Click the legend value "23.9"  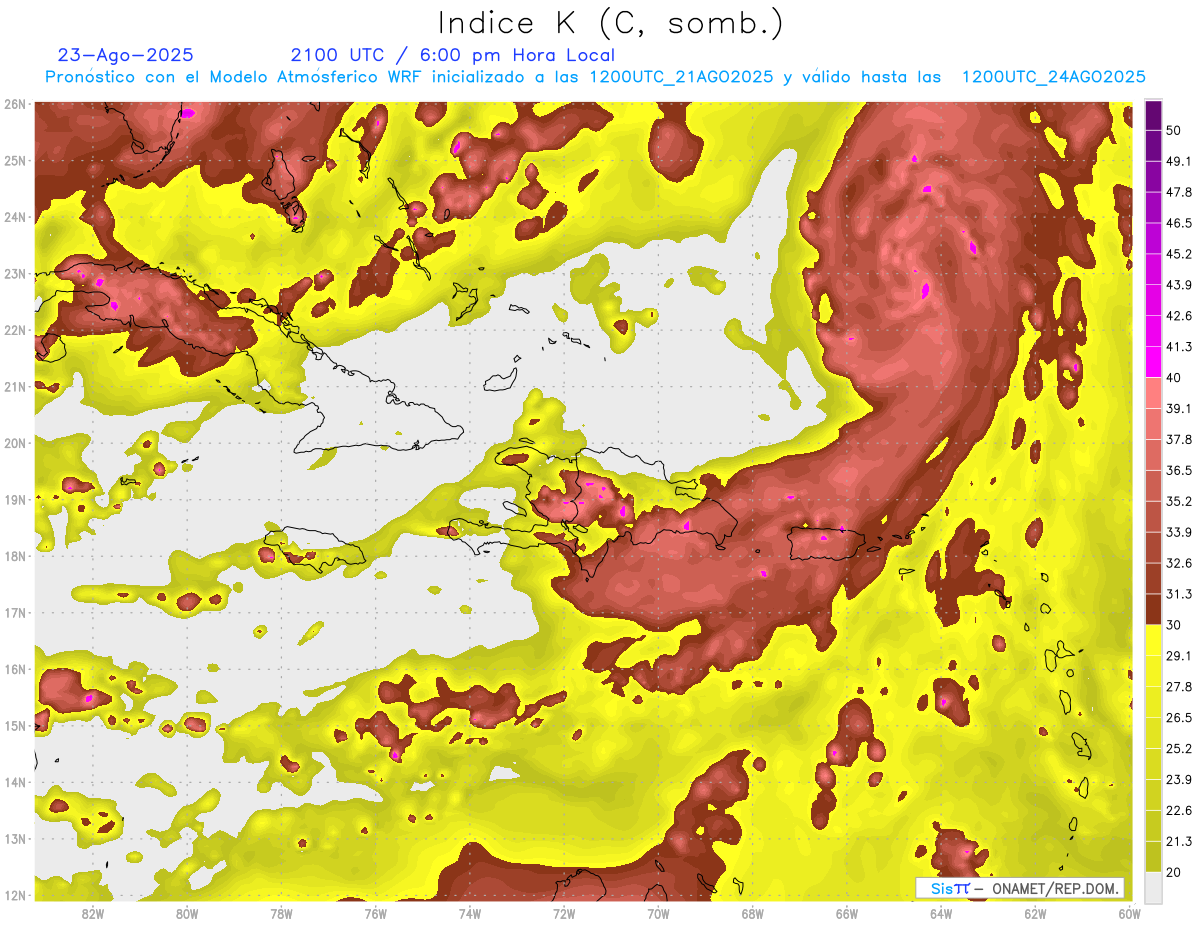(1179, 779)
